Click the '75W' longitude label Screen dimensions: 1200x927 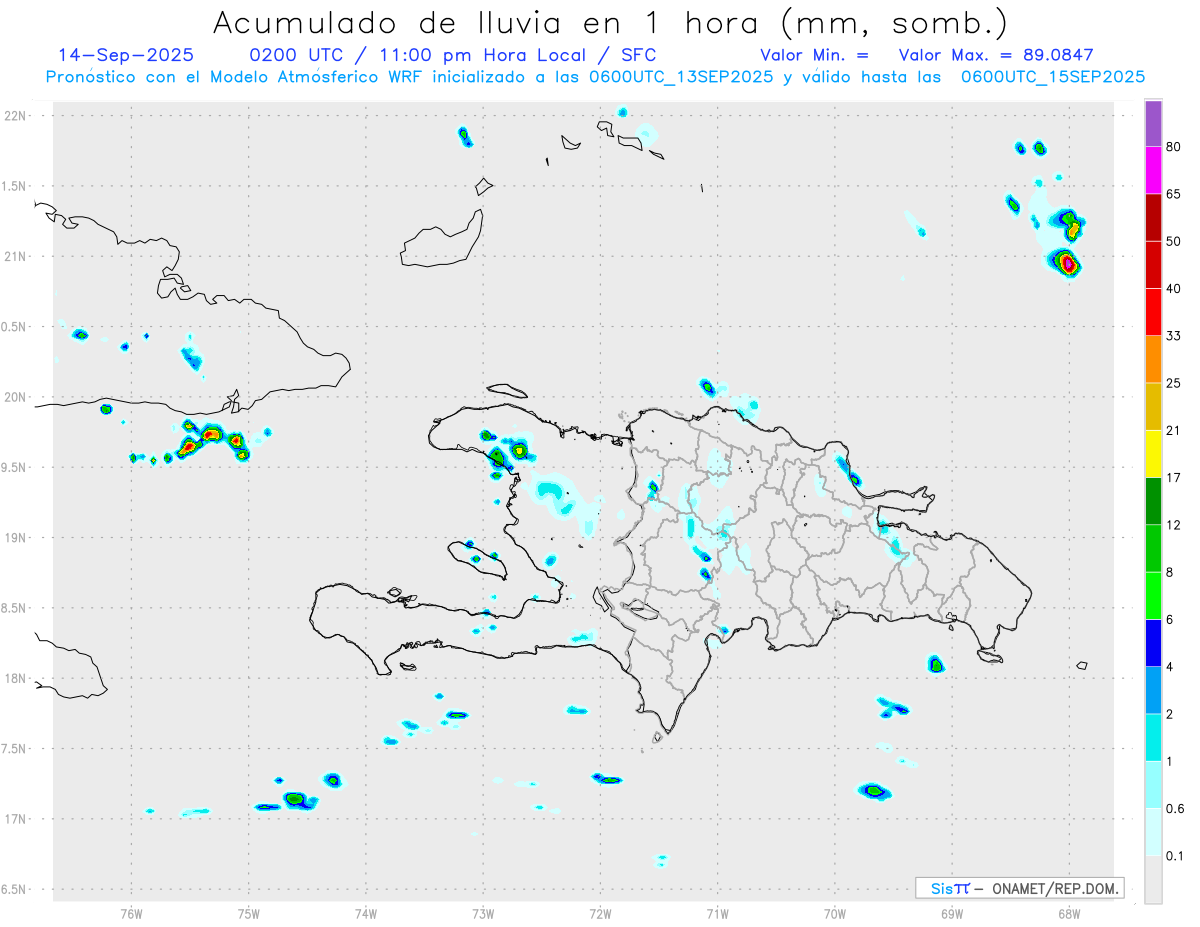pyautogui.click(x=249, y=913)
